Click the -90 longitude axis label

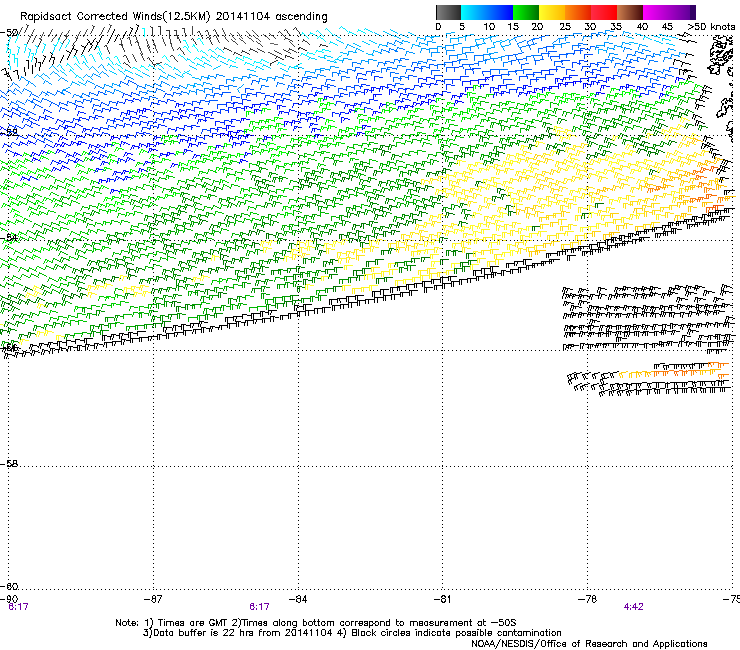click(9, 599)
